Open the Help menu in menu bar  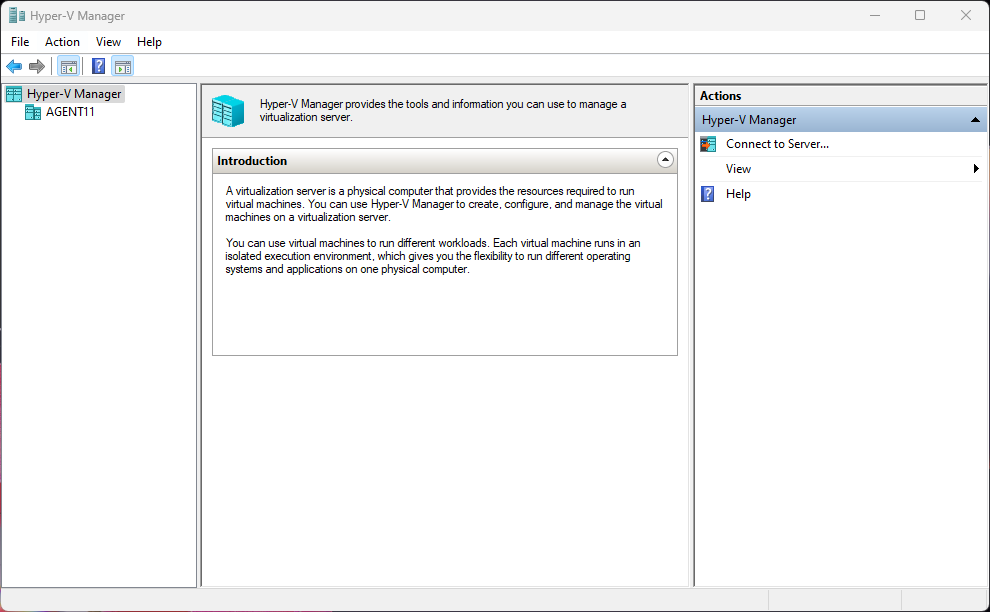coord(149,42)
